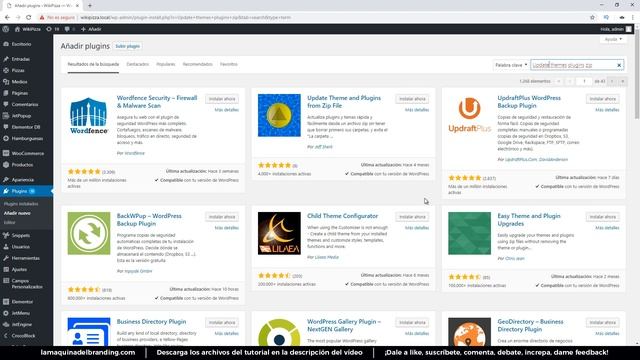Screen dimensions: 640x360
Task: View Más detalles for Child Theme Configurator
Action: tap(417, 228)
